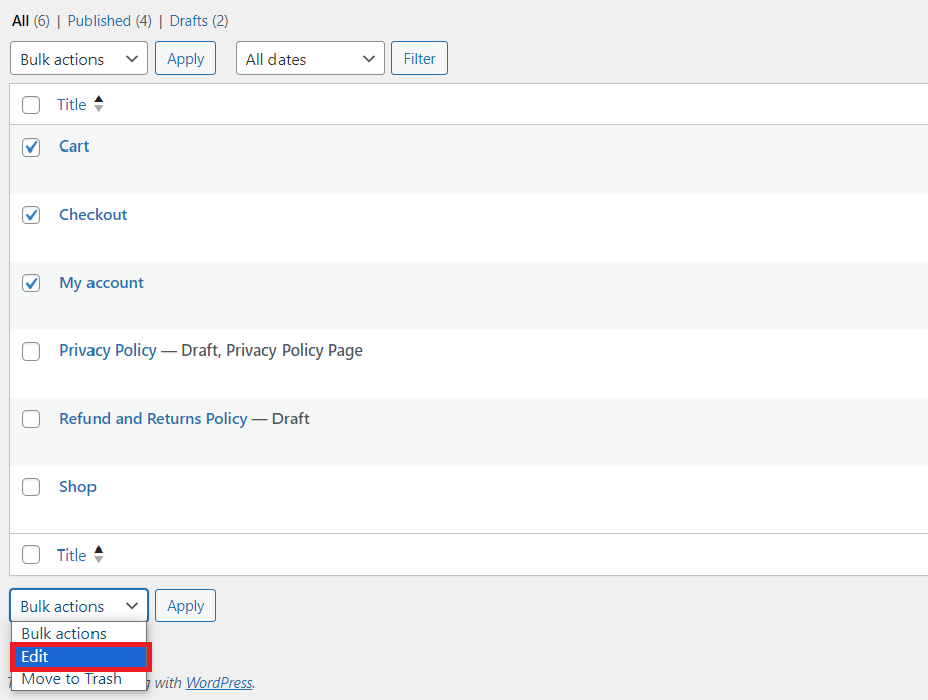Viewport: 928px width, 700px height.
Task: View only Published pages
Action: tap(101, 20)
